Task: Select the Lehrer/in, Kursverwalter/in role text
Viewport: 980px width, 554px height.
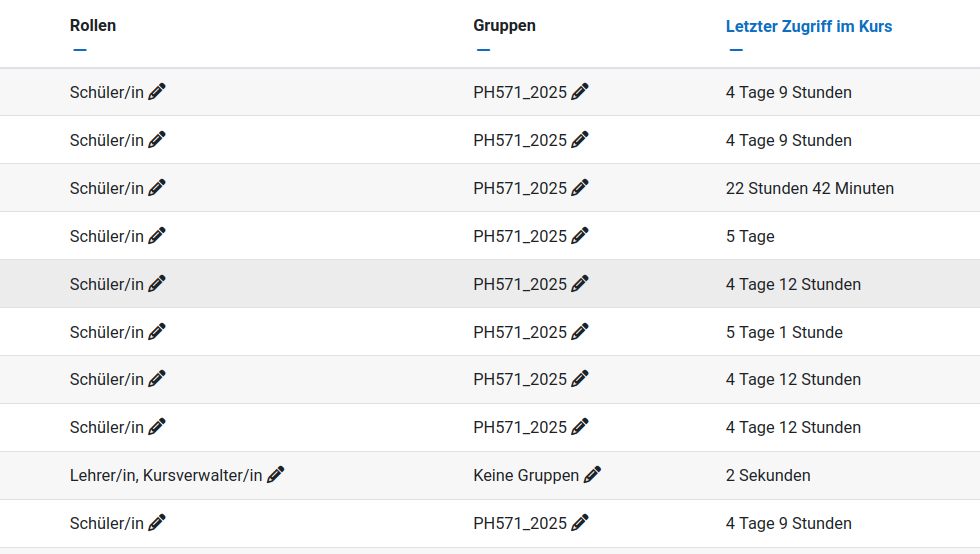Action: click(166, 475)
